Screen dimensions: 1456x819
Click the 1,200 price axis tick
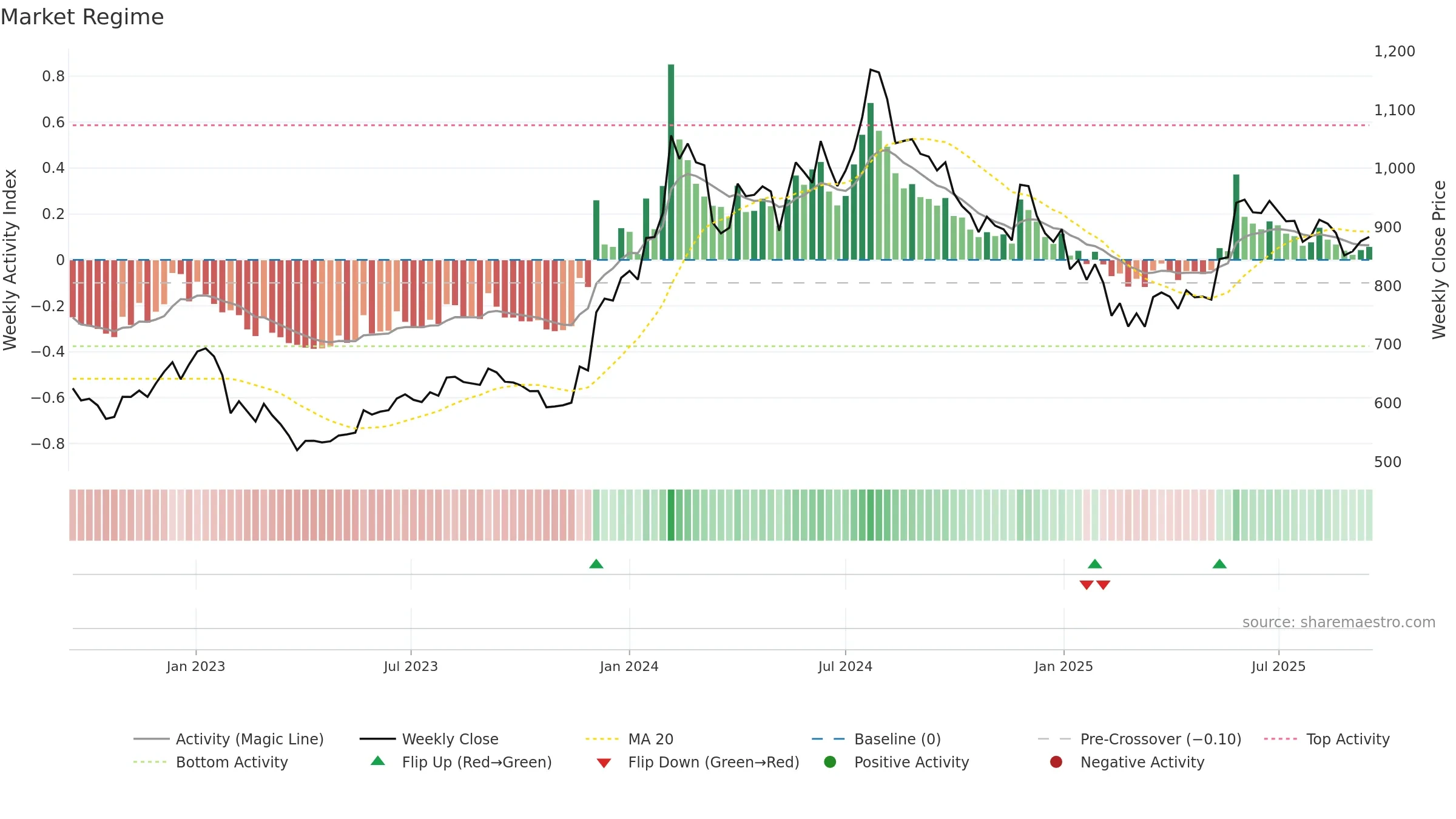click(x=1395, y=52)
